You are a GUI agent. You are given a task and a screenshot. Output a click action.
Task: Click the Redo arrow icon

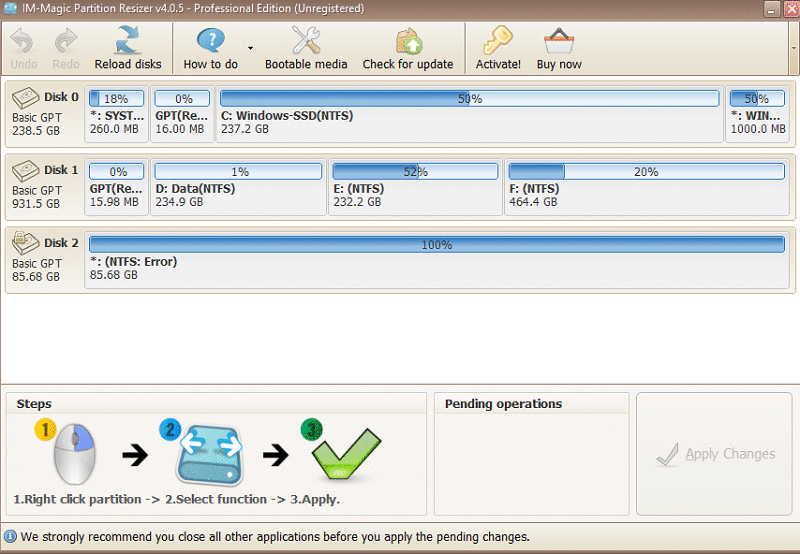tap(66, 41)
